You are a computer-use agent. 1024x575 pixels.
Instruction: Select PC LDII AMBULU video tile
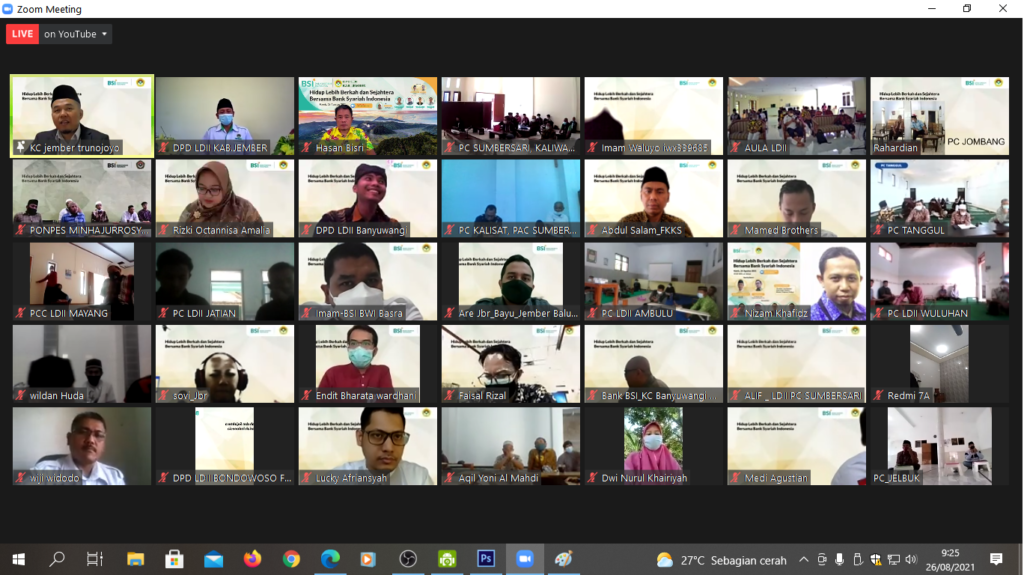(x=654, y=282)
